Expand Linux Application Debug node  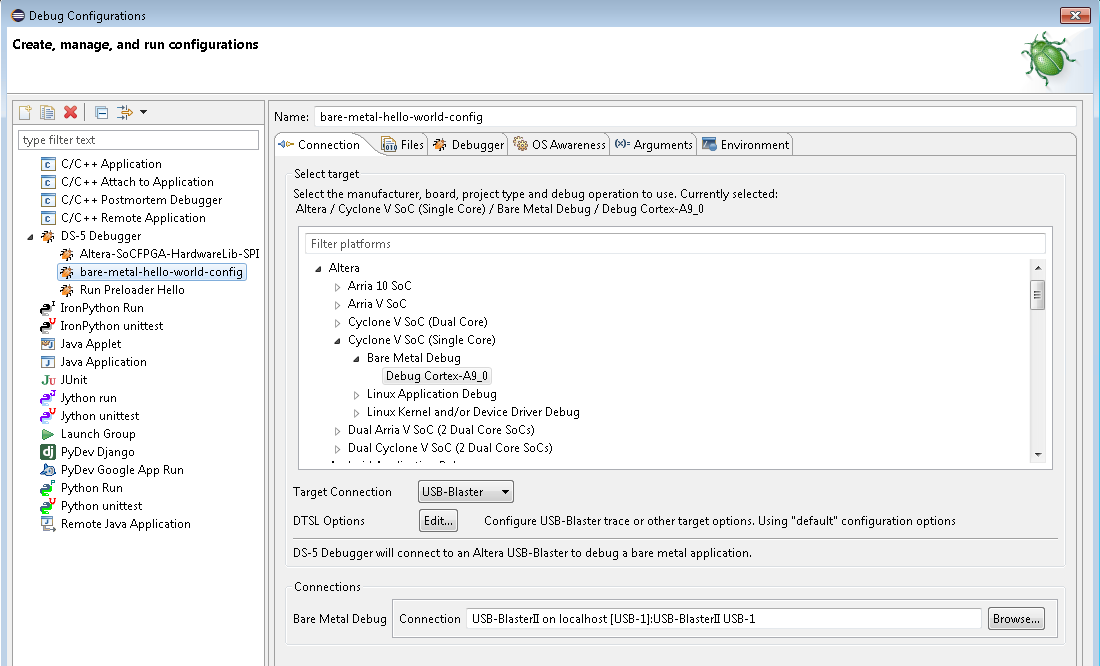point(356,395)
